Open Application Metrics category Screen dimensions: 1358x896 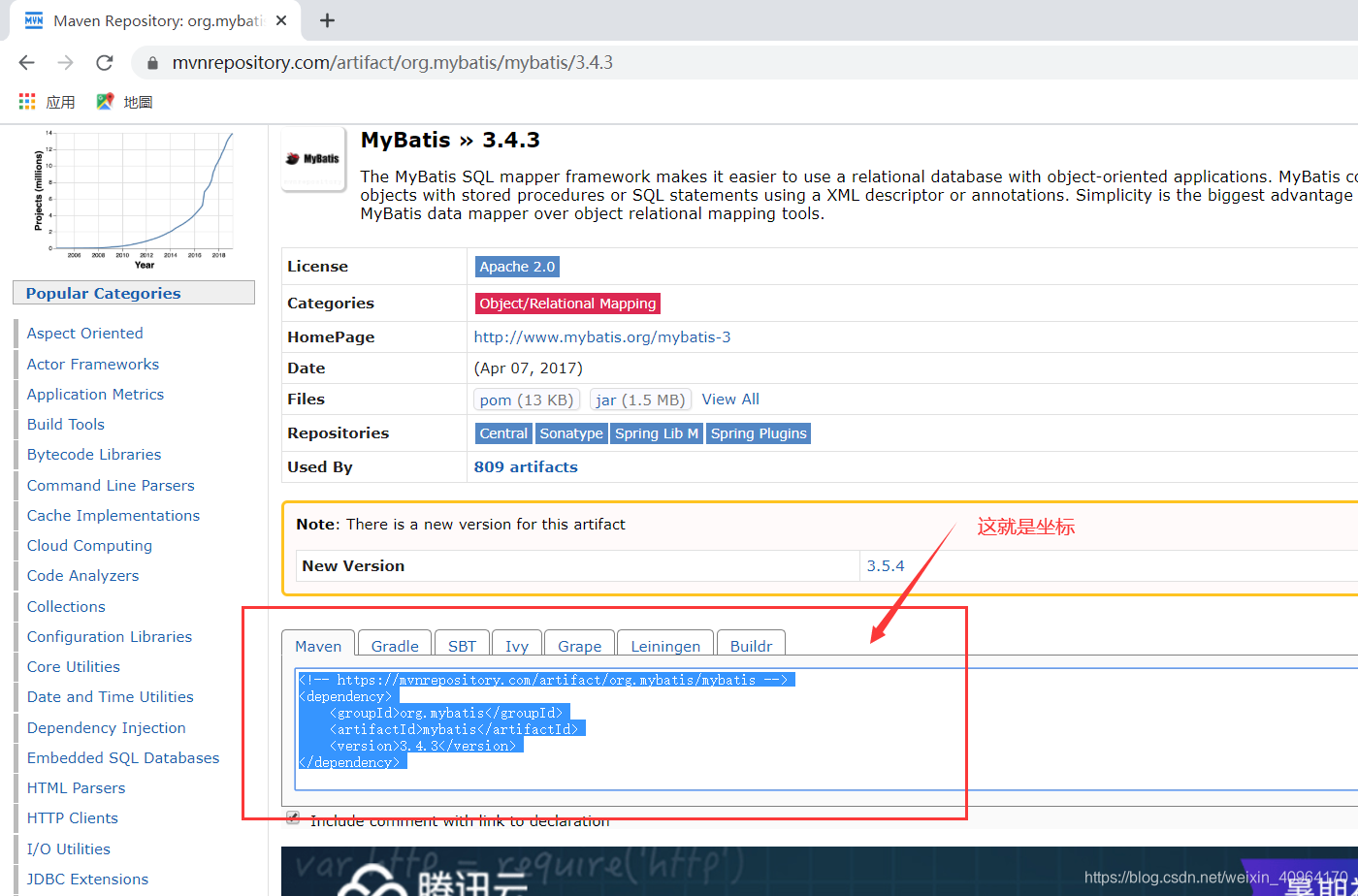point(95,395)
